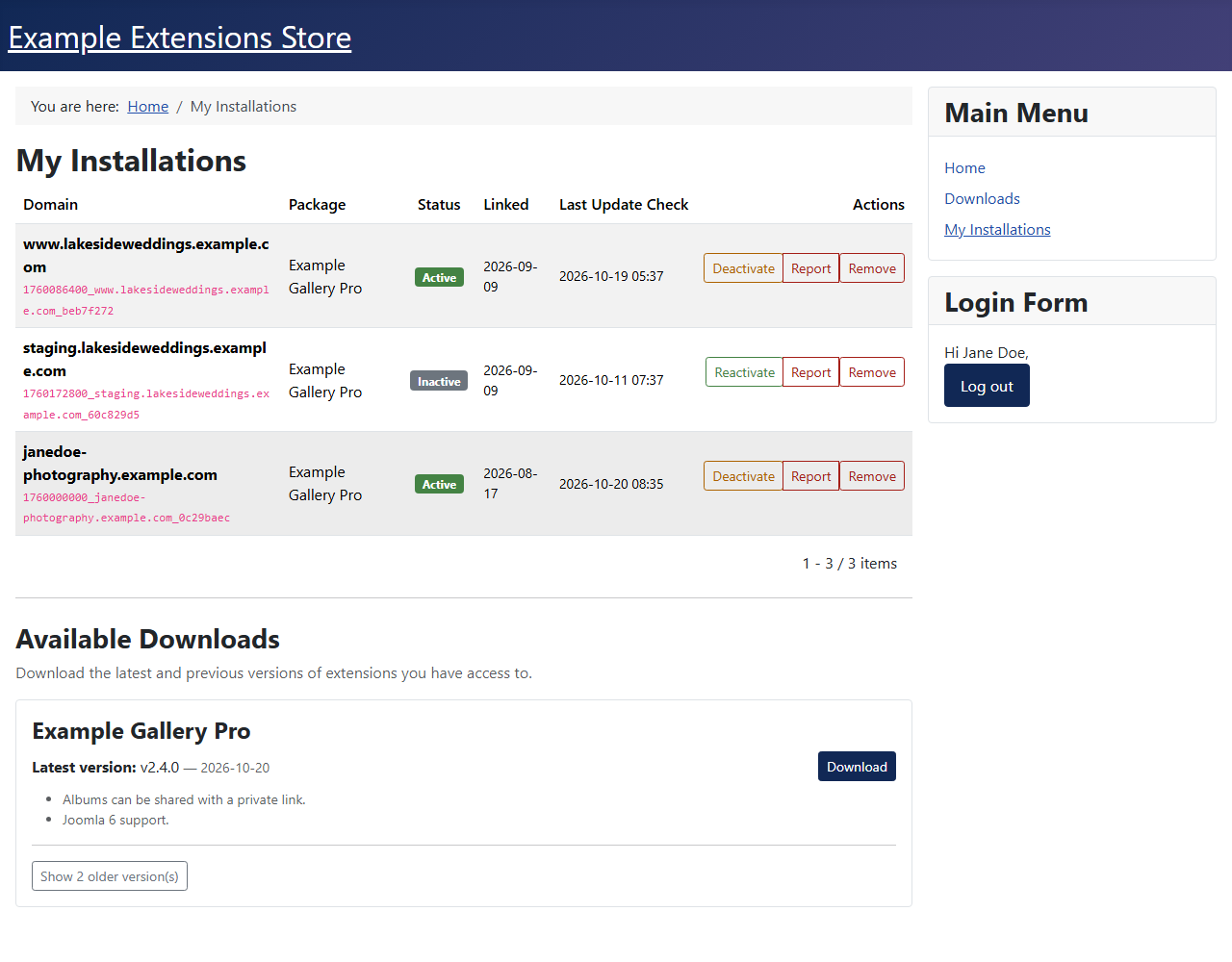The height and width of the screenshot is (962, 1232).
Task: Remove the www.lakesideweddings.example.com installation
Action: (x=872, y=268)
